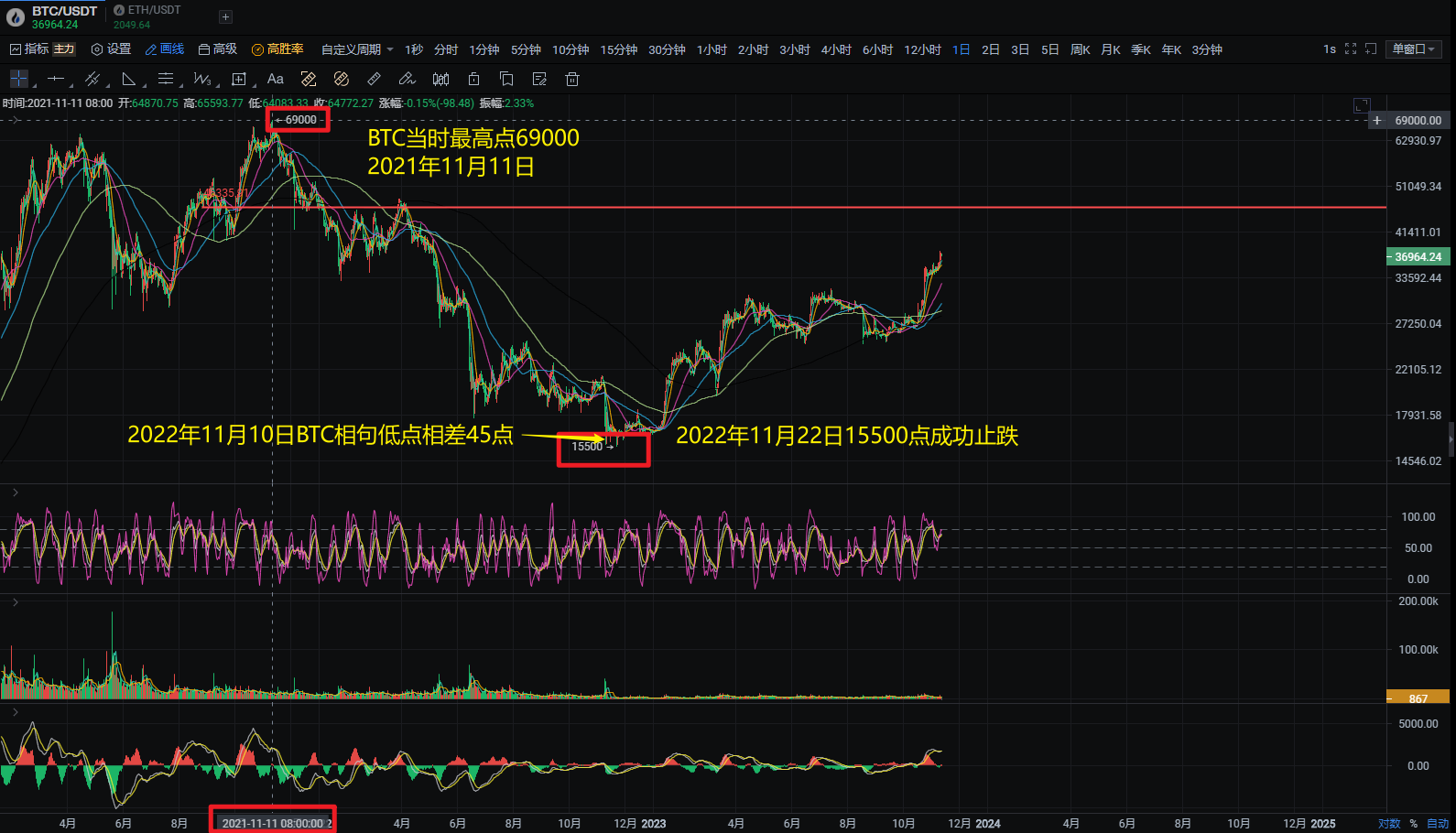The width and height of the screenshot is (1456, 833).
Task: Collapse the volume indicator pane
Action: click(15, 601)
